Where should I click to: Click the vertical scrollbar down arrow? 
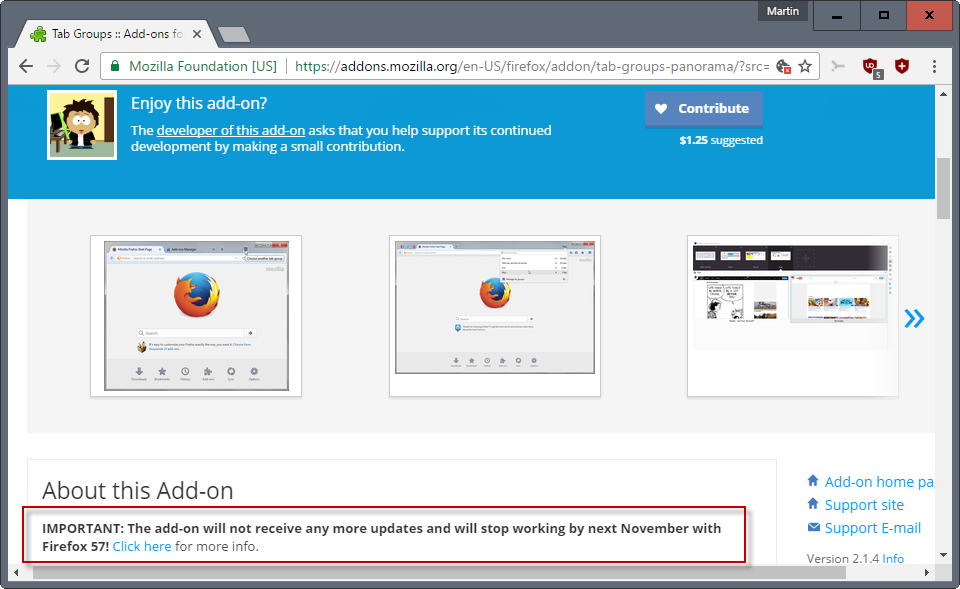(x=943, y=555)
